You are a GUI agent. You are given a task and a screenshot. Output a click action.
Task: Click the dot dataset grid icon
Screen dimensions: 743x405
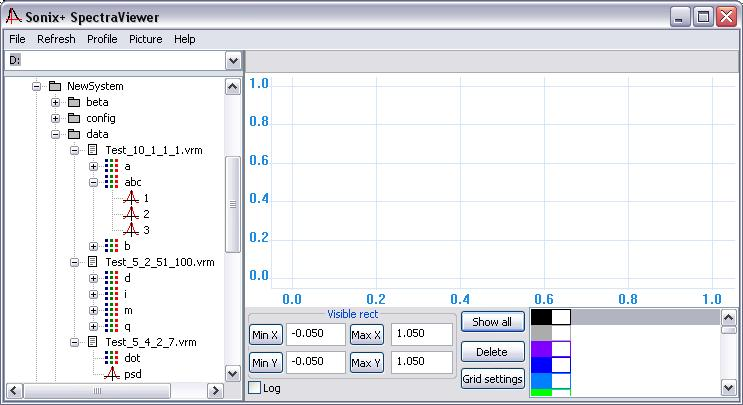coord(111,358)
